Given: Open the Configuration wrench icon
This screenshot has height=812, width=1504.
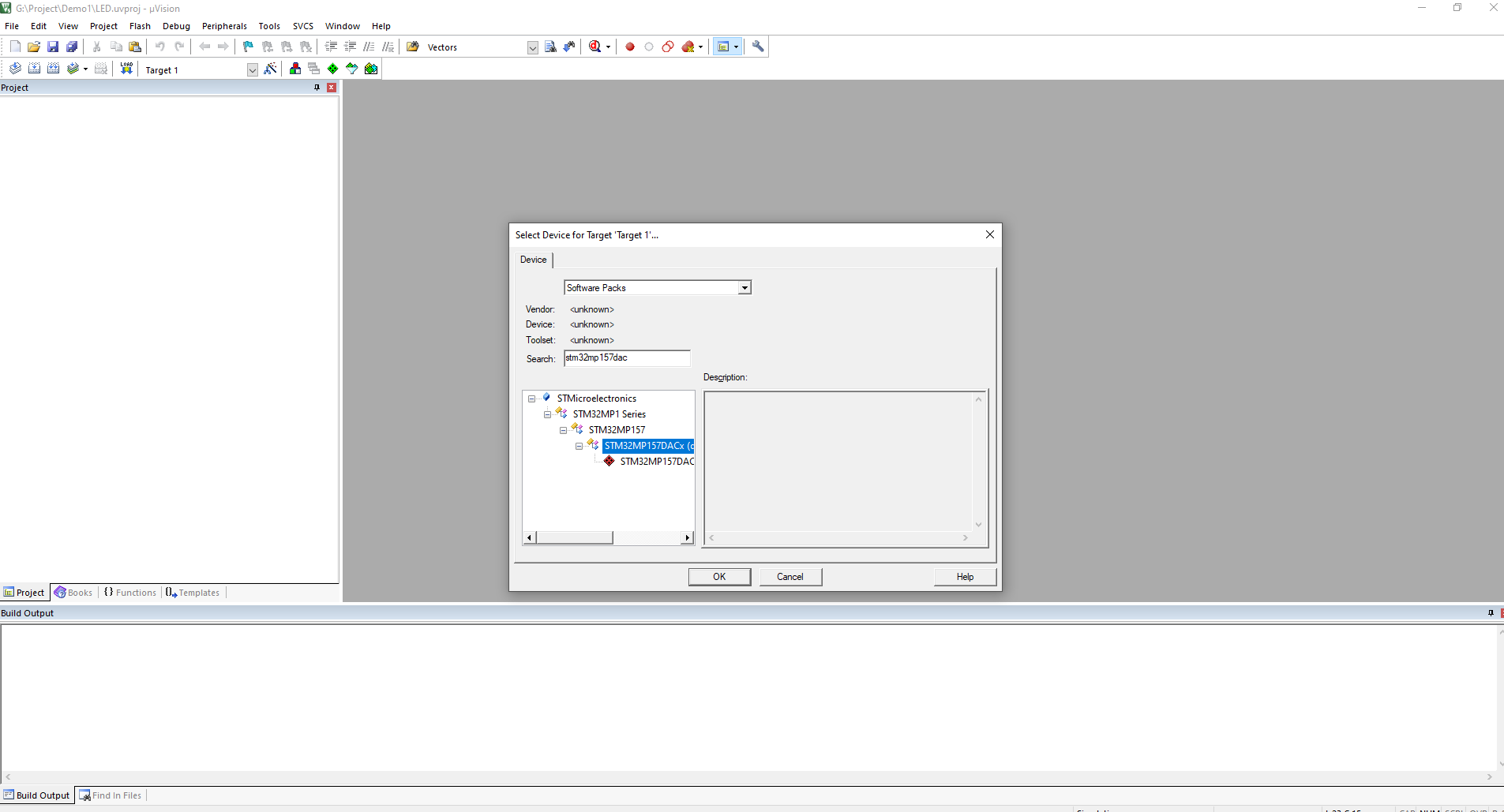Looking at the screenshot, I should (758, 47).
